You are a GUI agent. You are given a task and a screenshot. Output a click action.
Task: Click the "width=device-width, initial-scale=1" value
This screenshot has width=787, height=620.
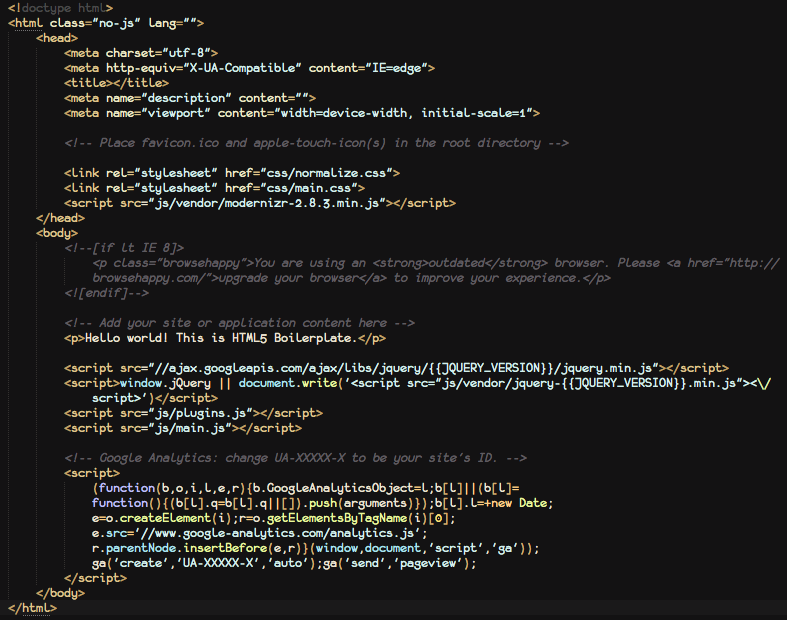[x=404, y=113]
